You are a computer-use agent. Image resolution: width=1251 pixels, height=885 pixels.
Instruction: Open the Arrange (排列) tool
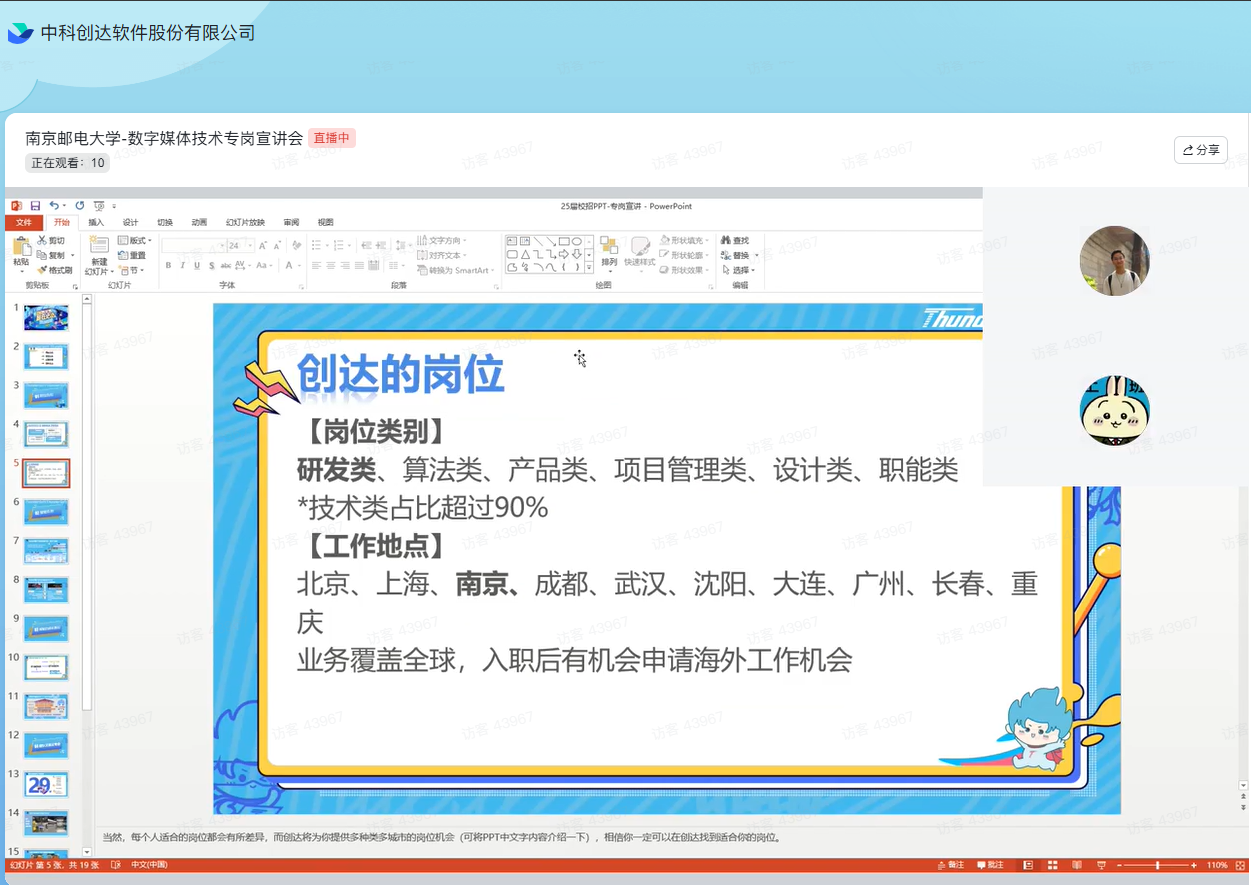tap(609, 248)
